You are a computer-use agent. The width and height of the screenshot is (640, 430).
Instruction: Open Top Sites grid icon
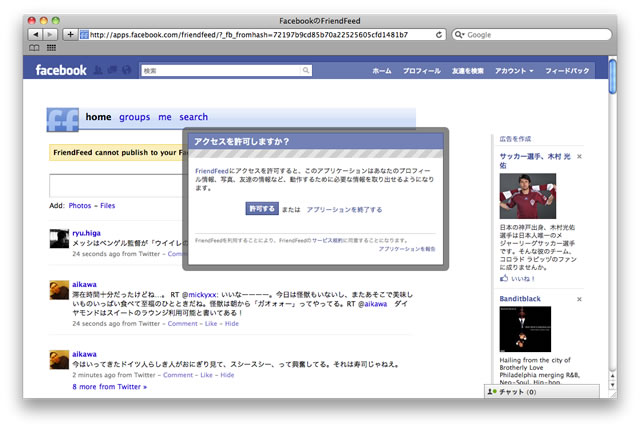51,48
